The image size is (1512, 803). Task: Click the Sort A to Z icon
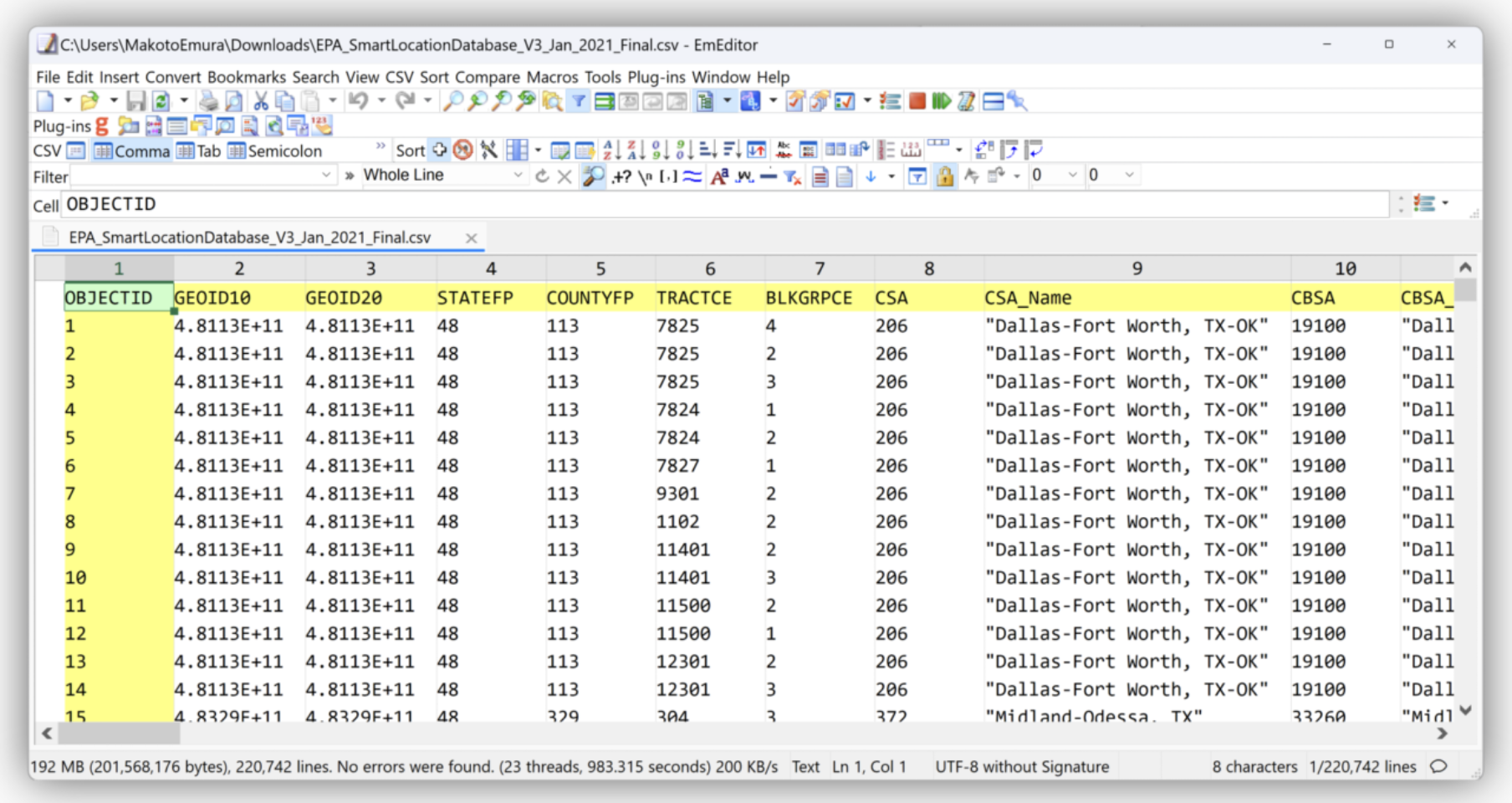(x=611, y=151)
